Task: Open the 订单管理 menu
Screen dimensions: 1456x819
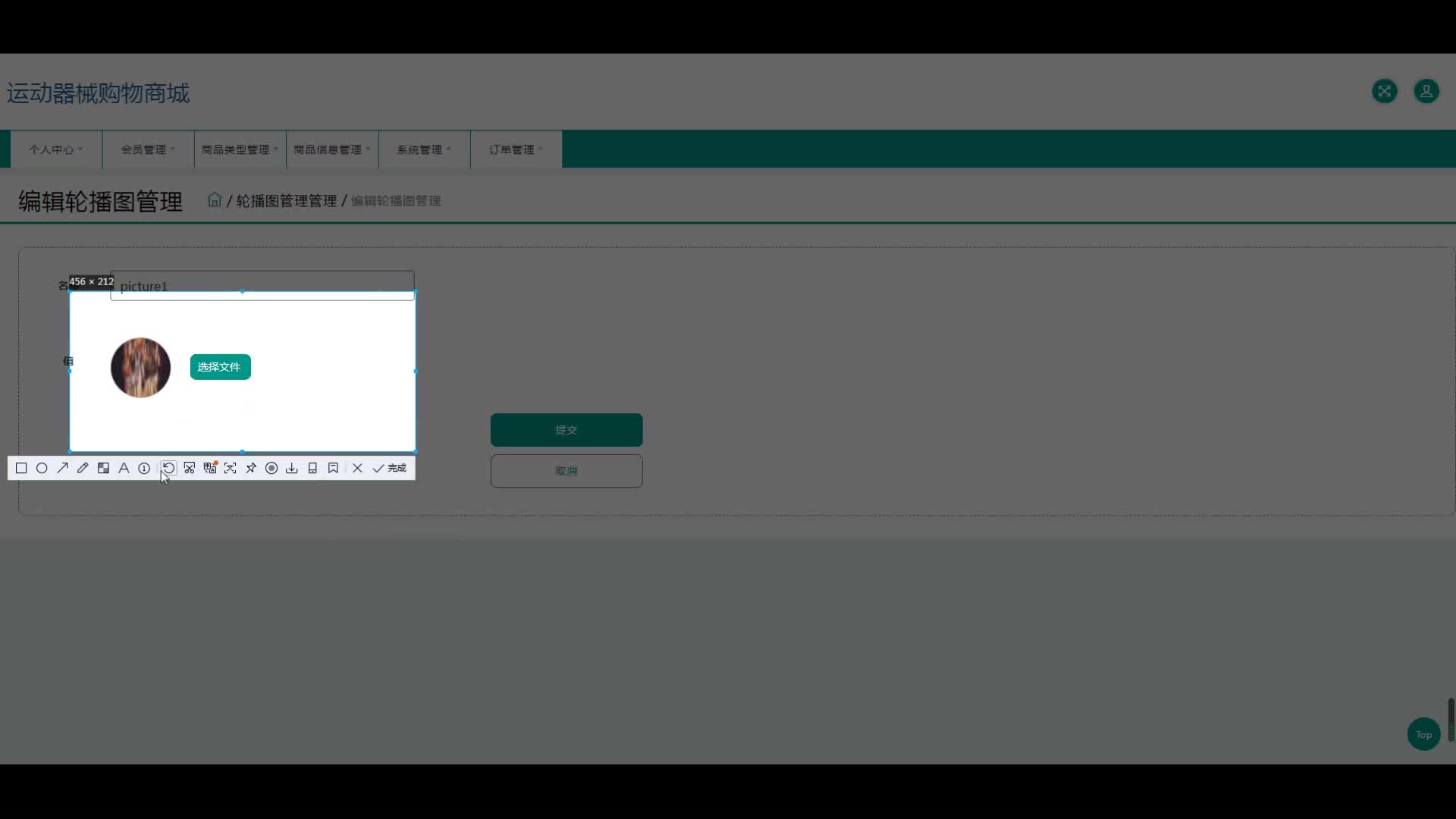Action: pyautogui.click(x=516, y=149)
